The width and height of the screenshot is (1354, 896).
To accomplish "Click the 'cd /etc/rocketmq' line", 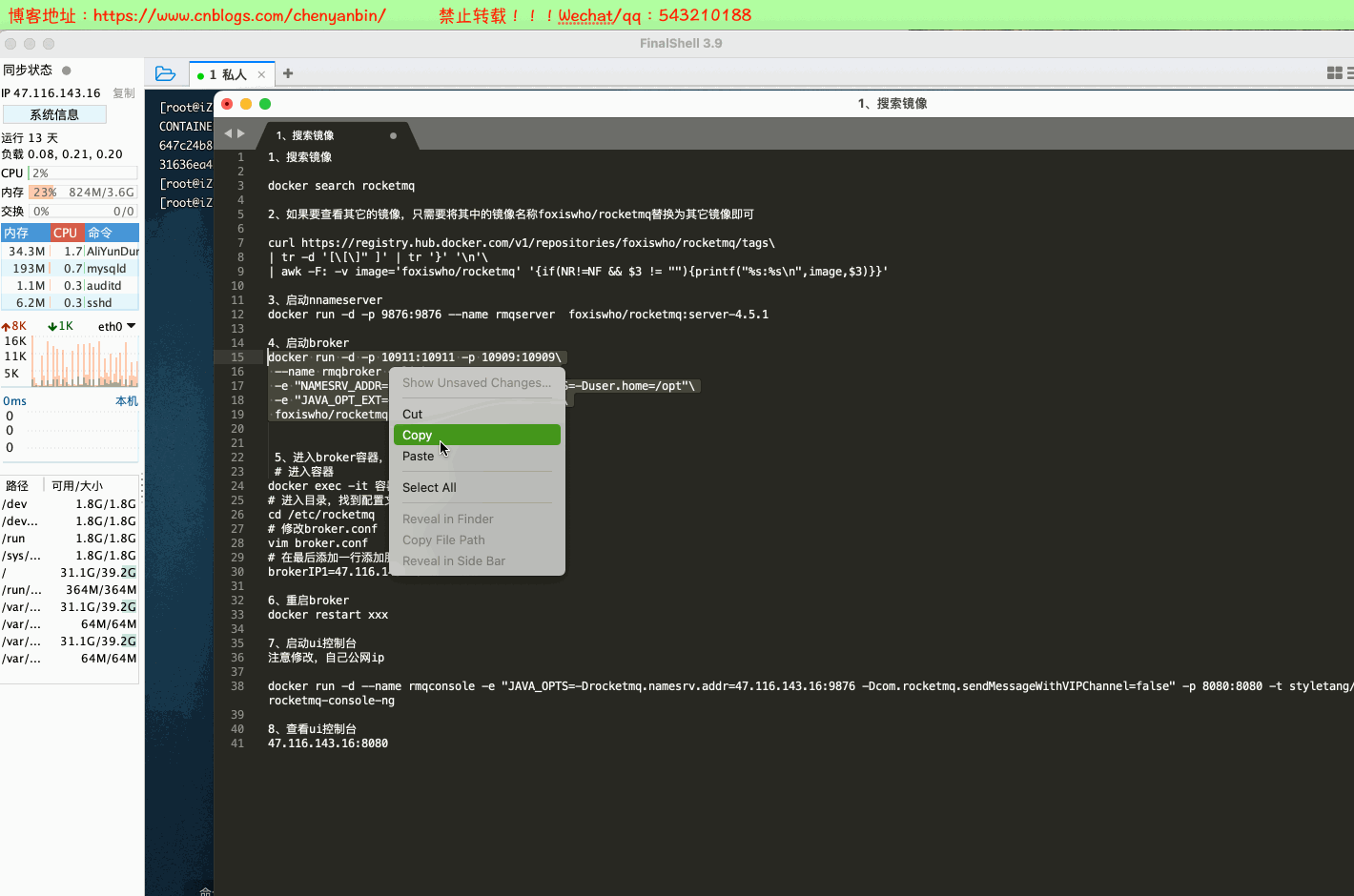I will (321, 515).
